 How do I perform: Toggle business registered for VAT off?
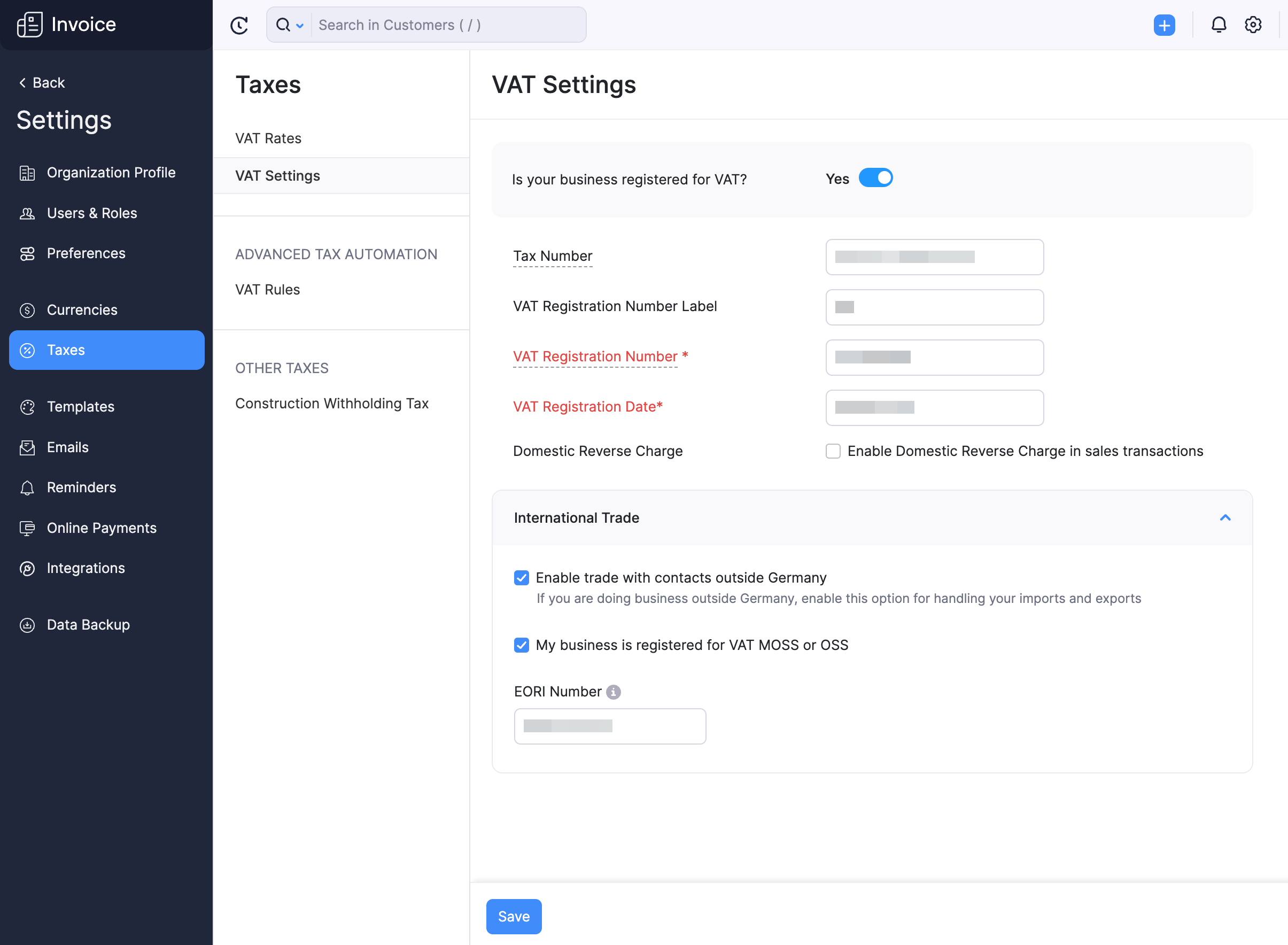(x=875, y=178)
